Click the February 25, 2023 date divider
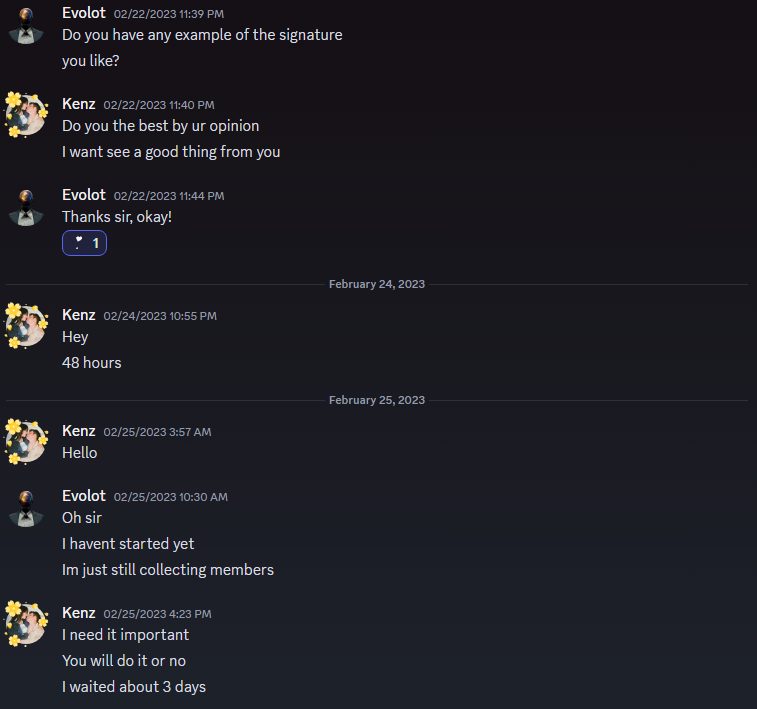757x709 pixels. (x=377, y=400)
